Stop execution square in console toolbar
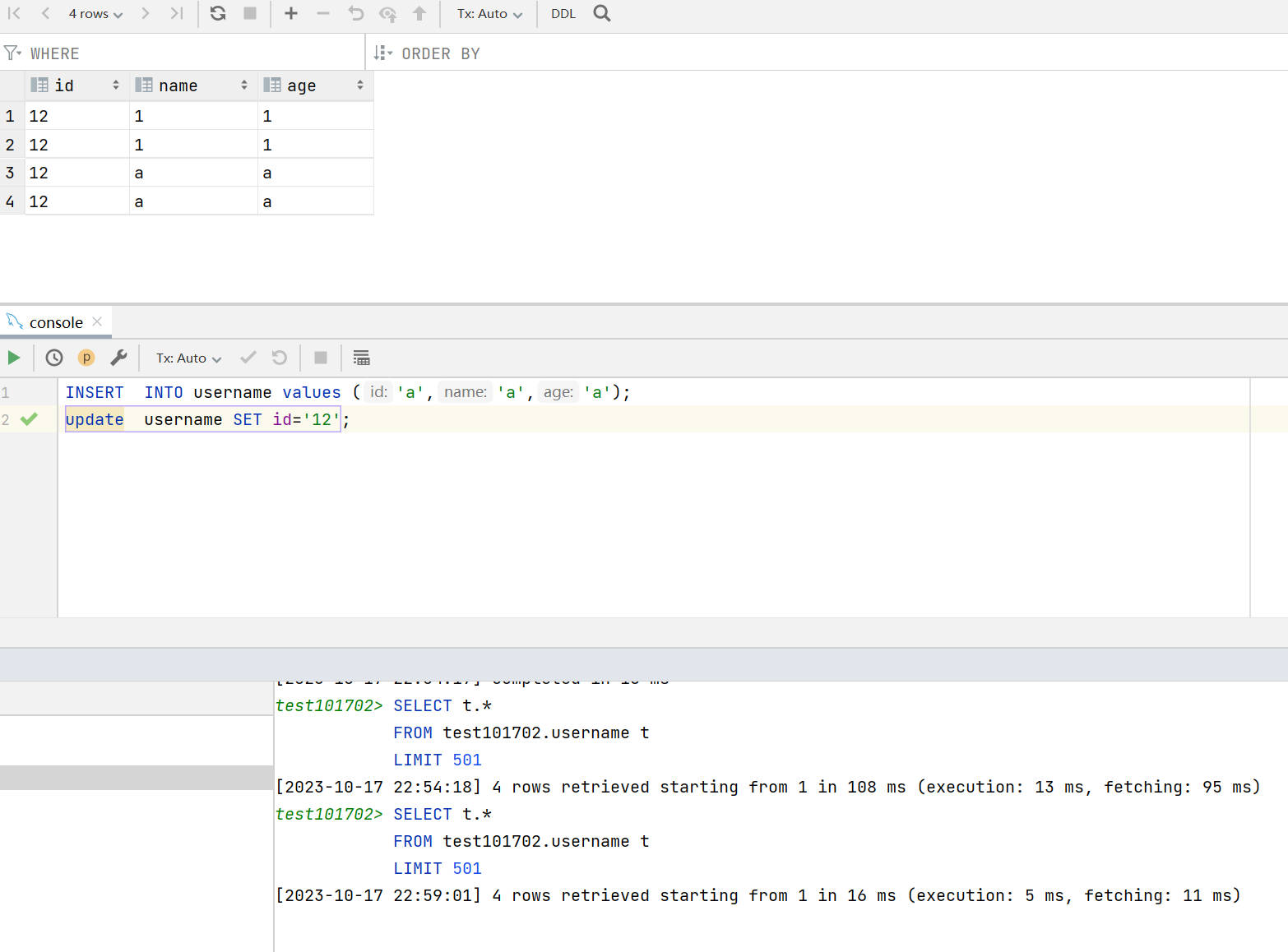Viewport: 1288px width, 952px height. (321, 358)
